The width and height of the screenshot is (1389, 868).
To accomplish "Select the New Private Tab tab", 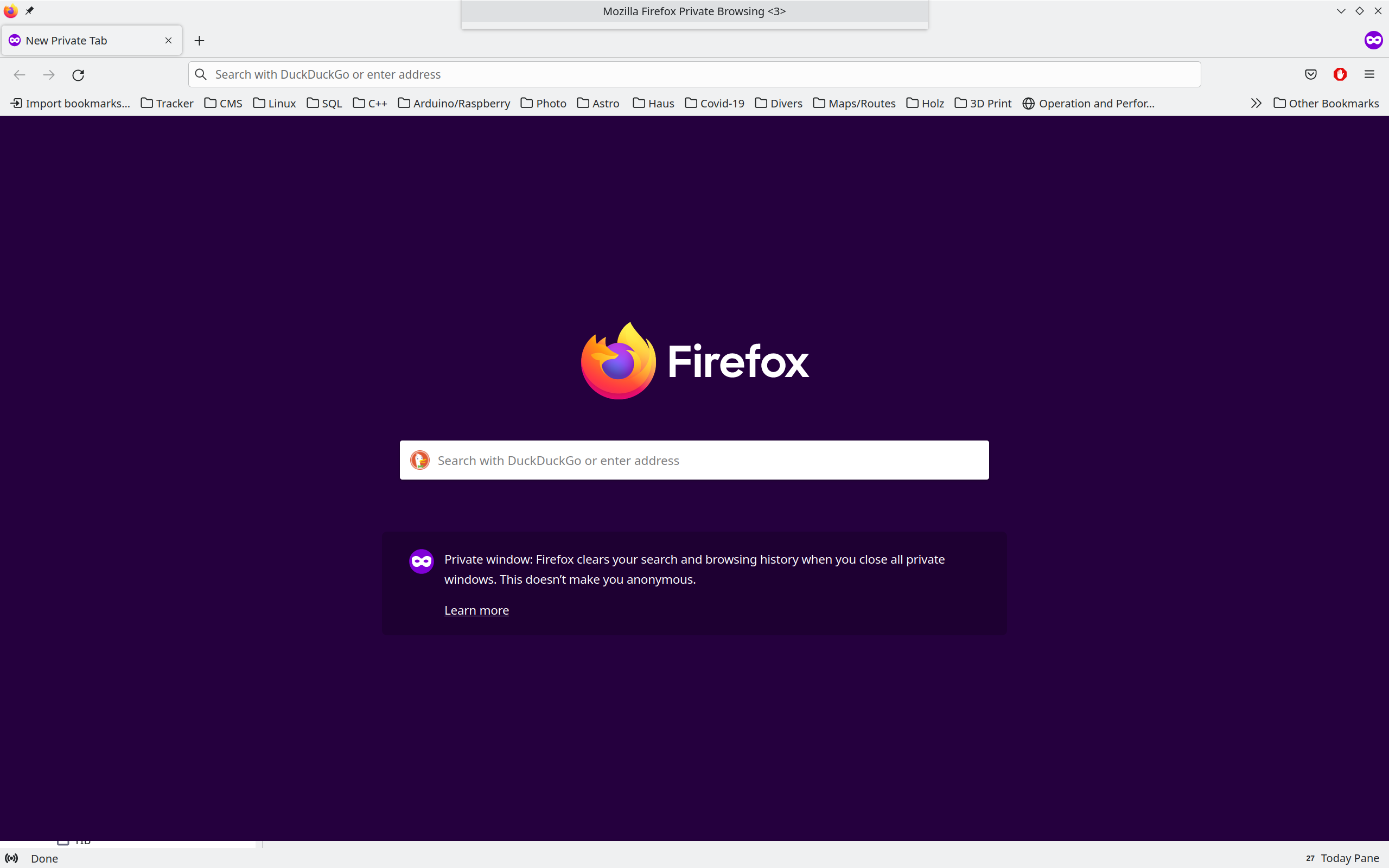I will [92, 40].
